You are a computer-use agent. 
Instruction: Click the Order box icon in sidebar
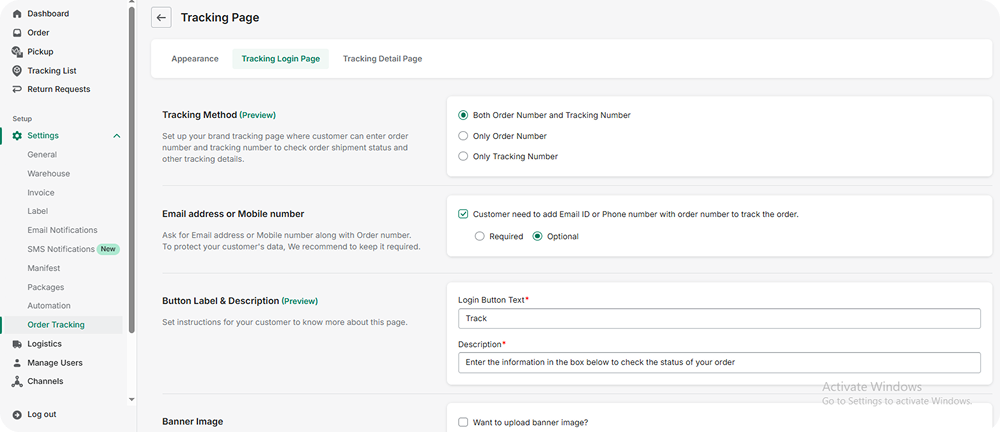click(x=17, y=33)
